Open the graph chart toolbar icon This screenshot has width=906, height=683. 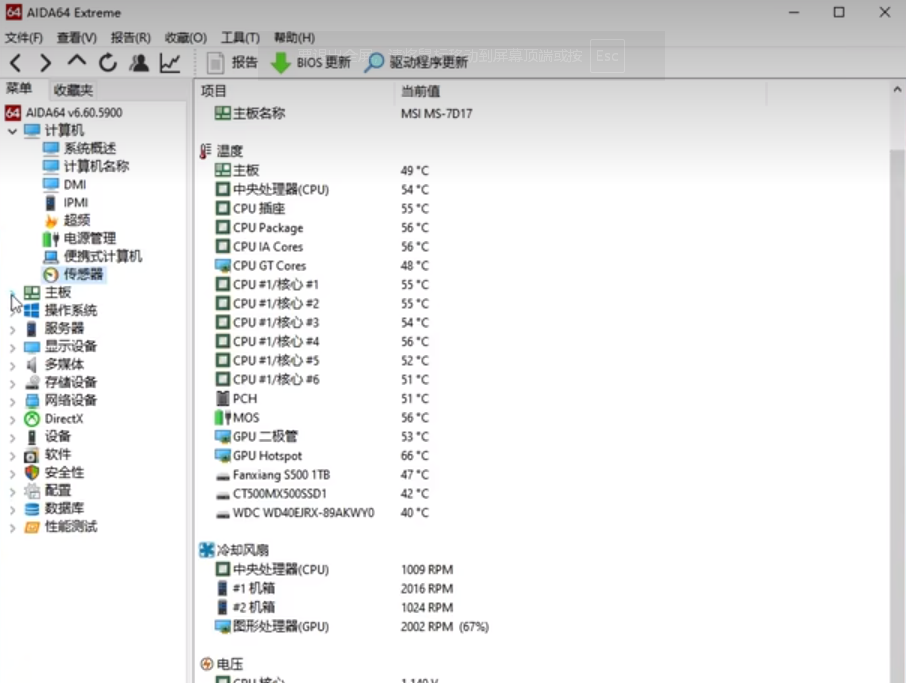170,62
